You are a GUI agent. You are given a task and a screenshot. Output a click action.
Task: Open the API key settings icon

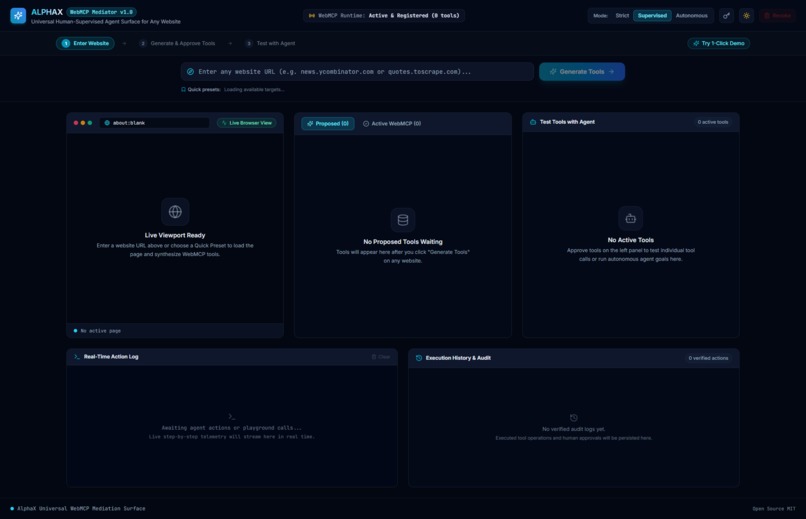726,15
